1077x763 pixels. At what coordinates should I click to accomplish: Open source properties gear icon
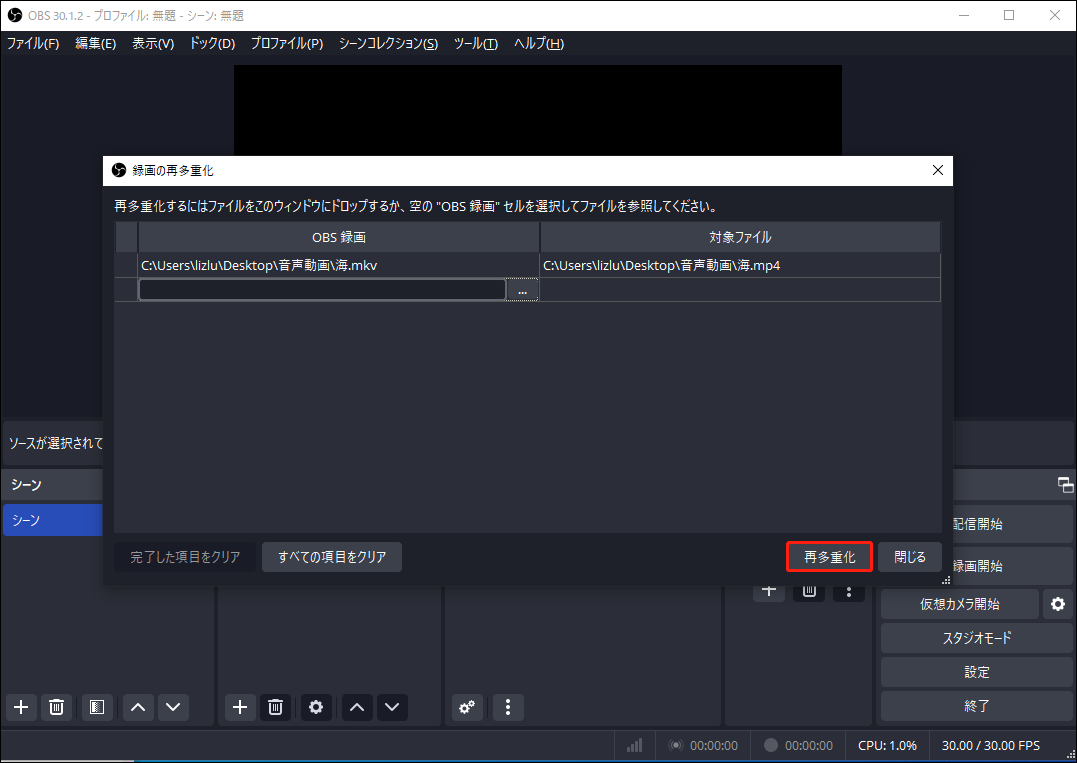[x=316, y=707]
